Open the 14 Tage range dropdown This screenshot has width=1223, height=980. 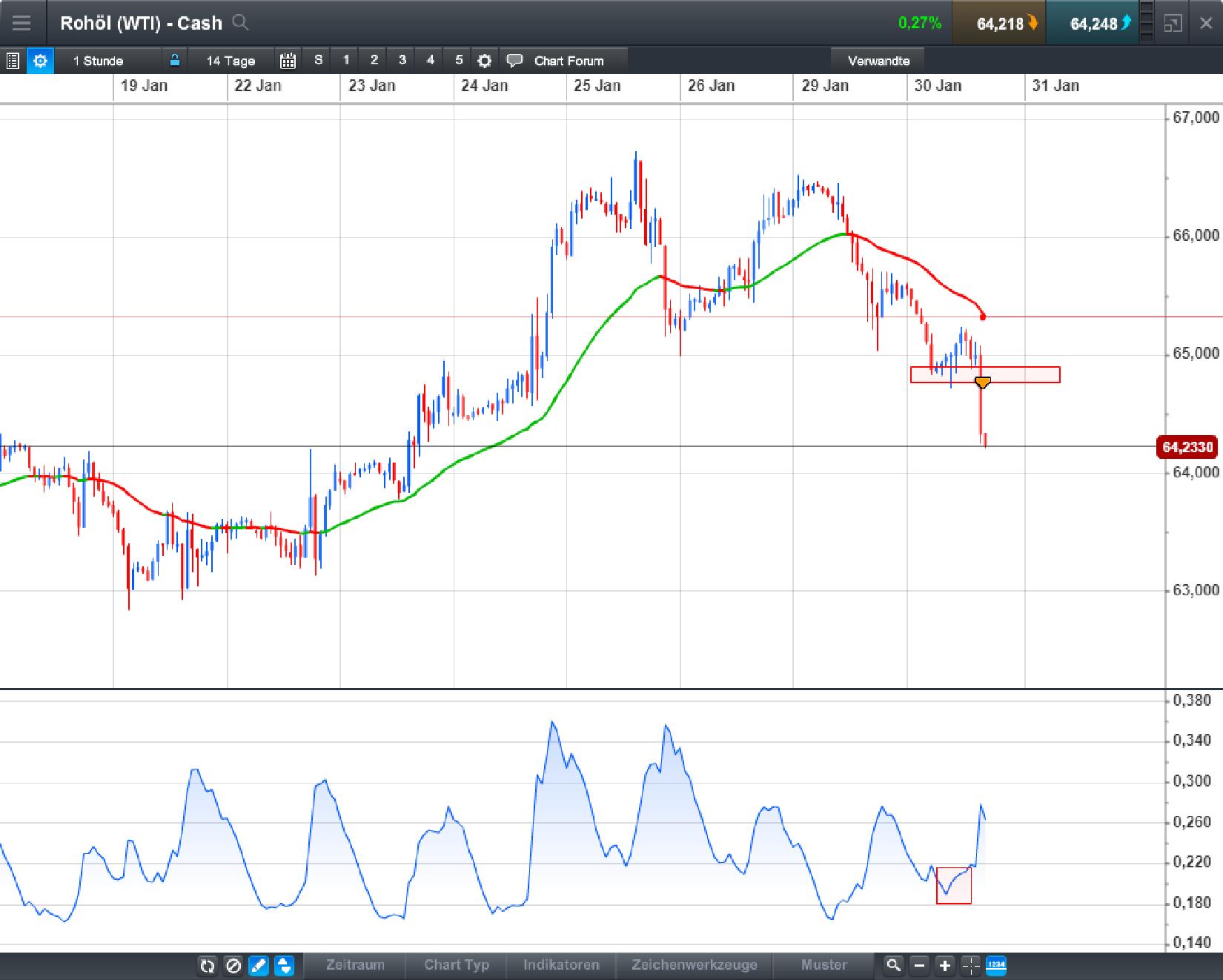(230, 61)
